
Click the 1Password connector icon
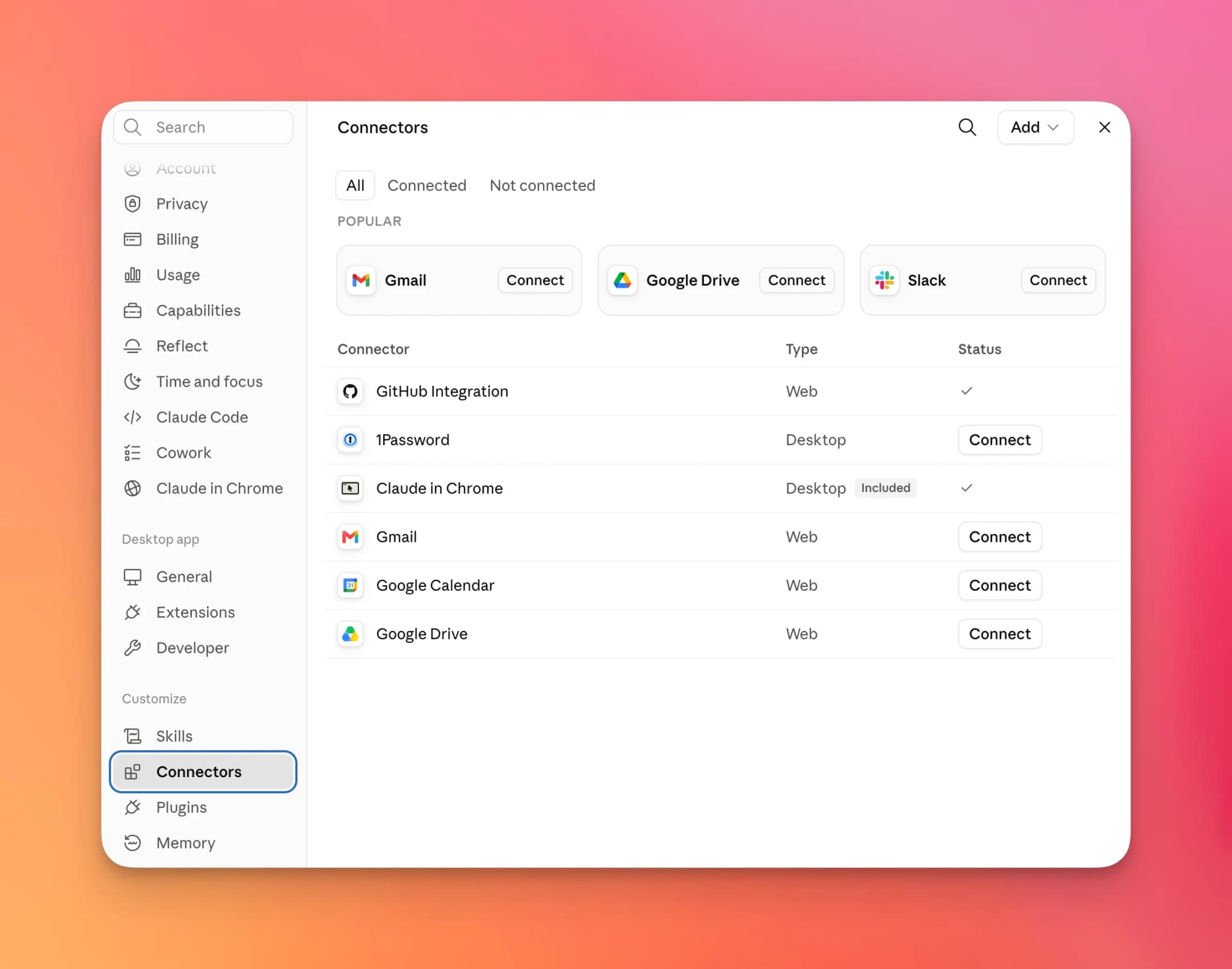(350, 440)
